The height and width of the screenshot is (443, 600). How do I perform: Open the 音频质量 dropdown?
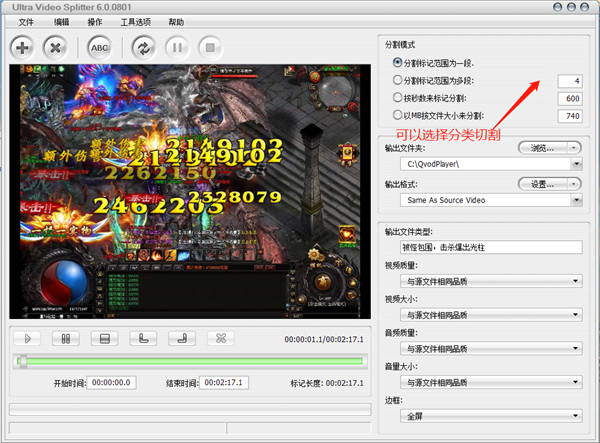[491, 349]
